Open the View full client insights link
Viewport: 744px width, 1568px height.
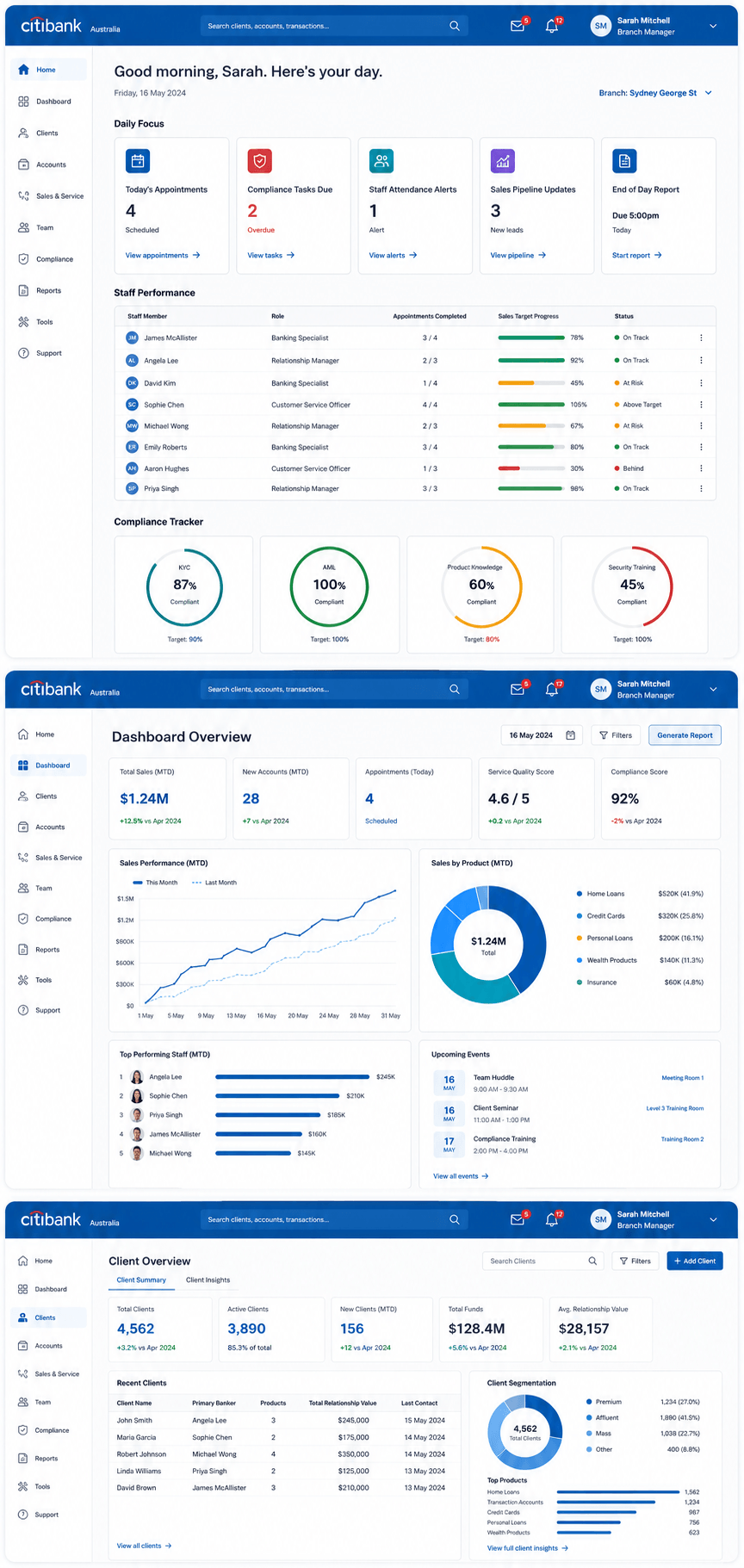528,1548
